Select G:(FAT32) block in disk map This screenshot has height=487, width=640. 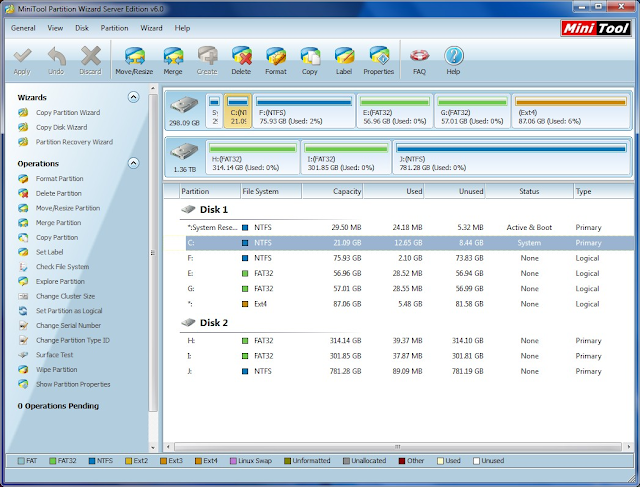coord(472,111)
